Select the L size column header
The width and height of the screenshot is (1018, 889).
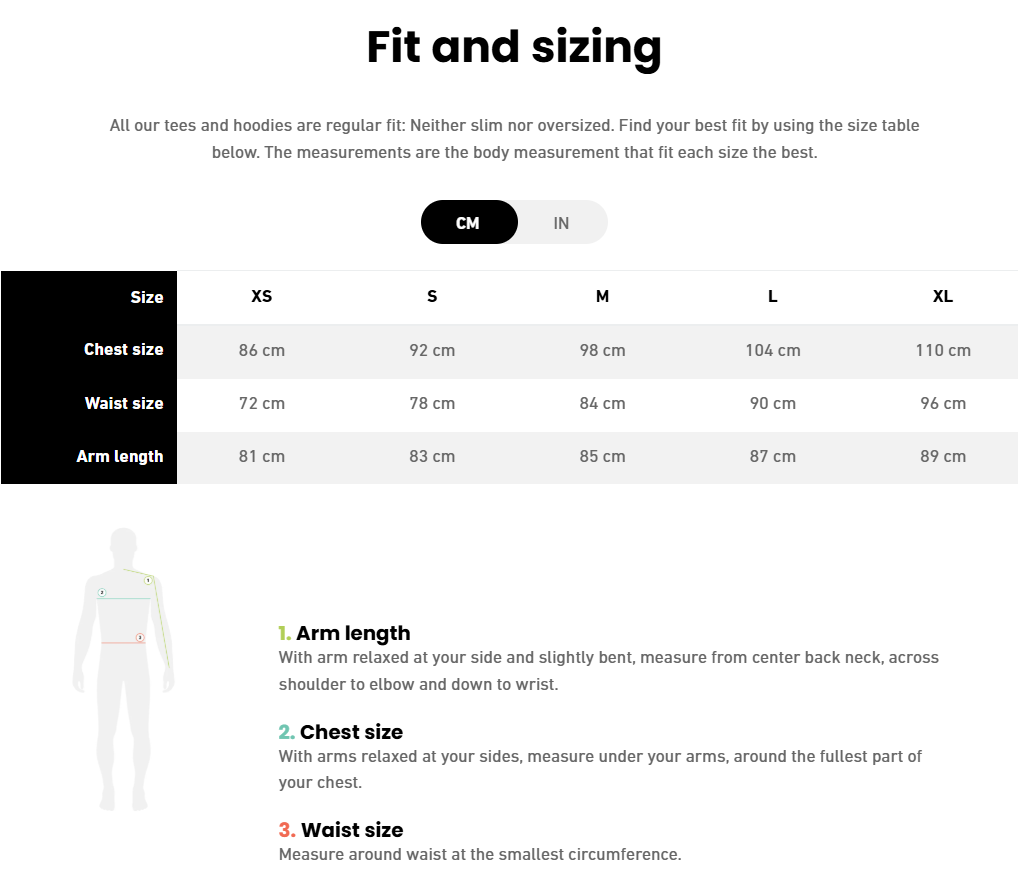tap(773, 297)
